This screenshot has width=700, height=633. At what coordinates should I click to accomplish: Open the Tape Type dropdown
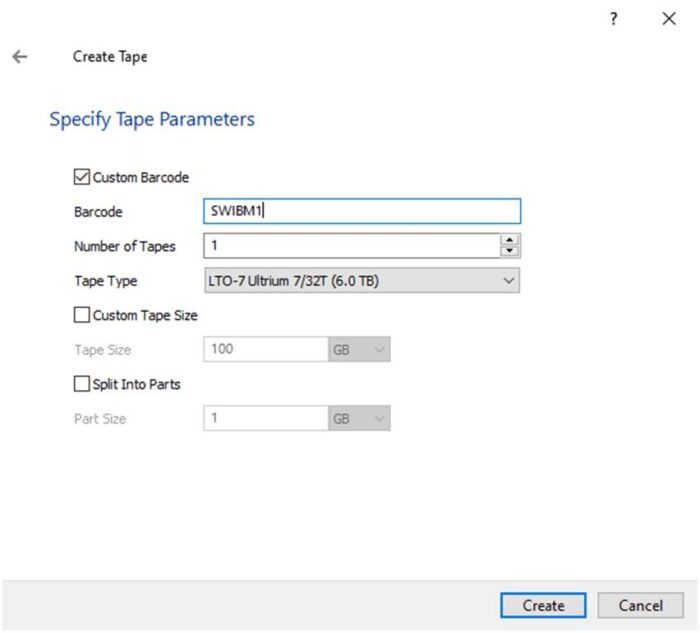[361, 281]
